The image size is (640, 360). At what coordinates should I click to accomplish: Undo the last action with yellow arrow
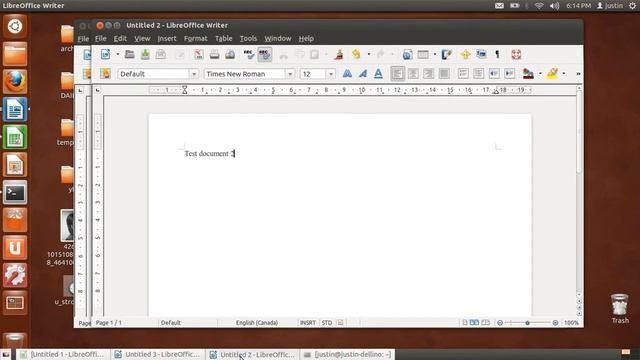[356, 54]
